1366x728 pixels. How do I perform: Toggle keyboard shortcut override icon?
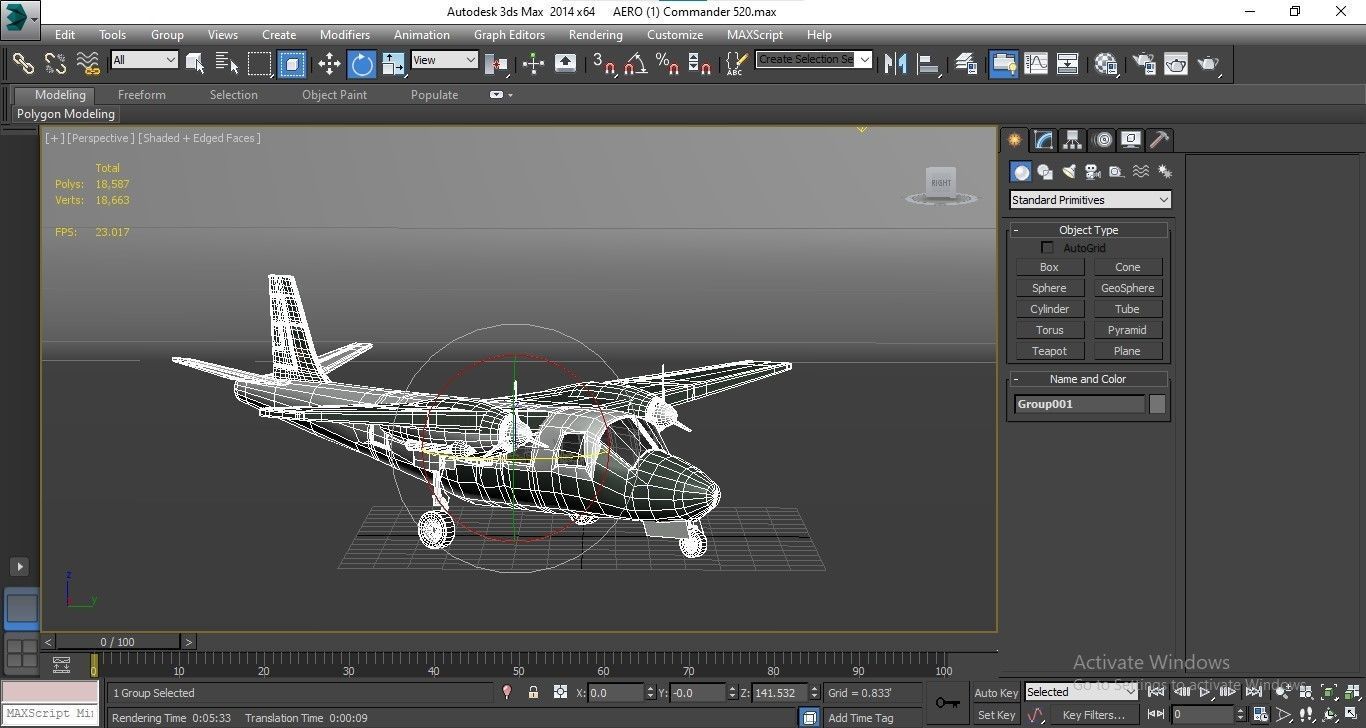(x=565, y=63)
